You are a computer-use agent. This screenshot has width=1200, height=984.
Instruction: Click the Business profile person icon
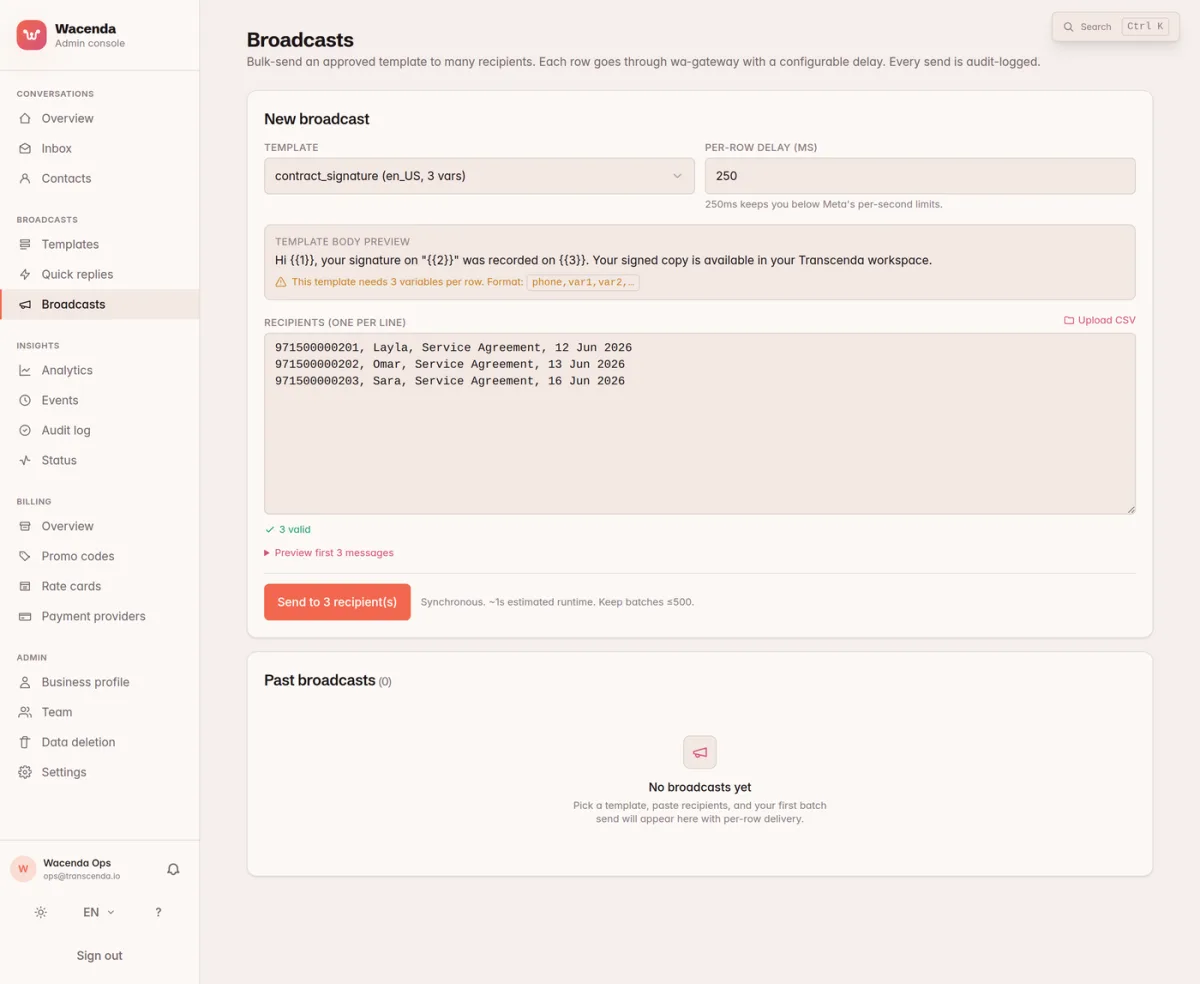[25, 682]
